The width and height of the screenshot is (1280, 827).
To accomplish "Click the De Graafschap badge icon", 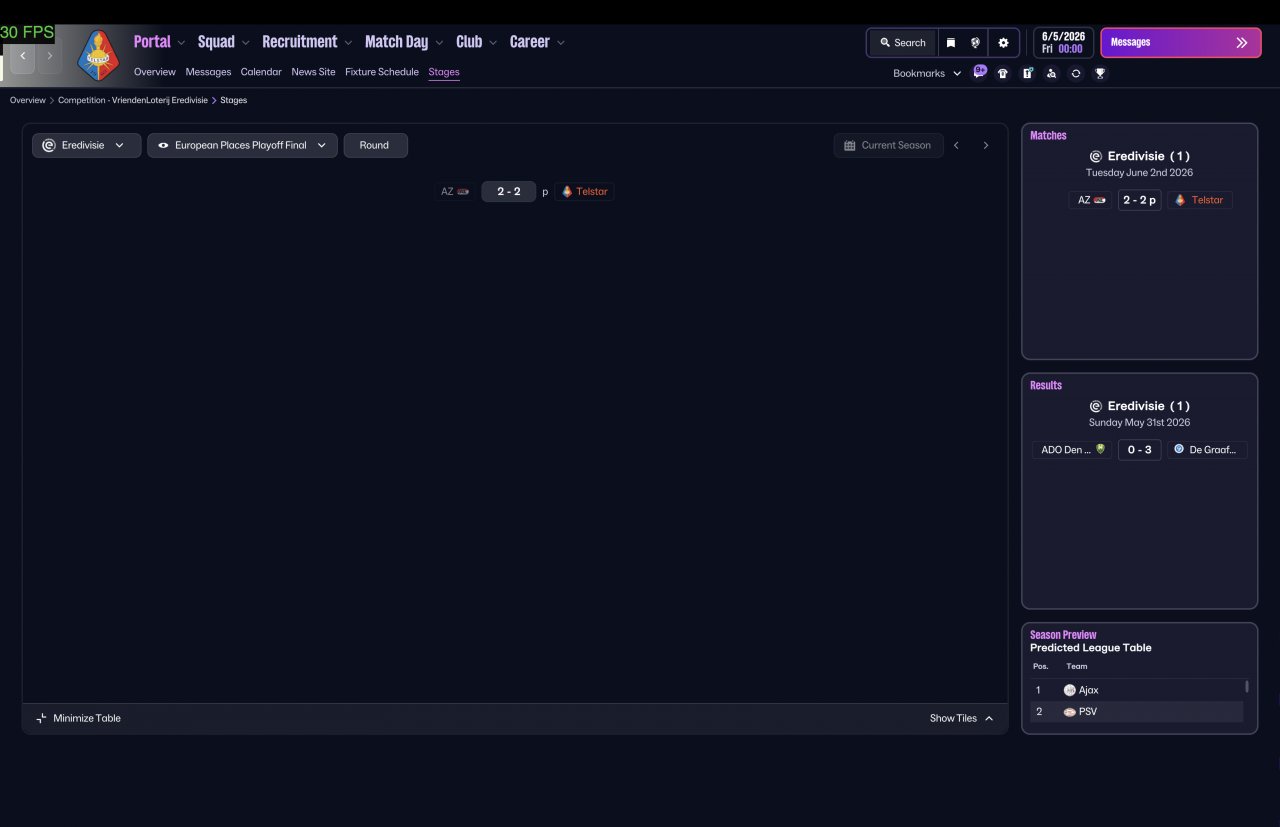I will (1179, 449).
